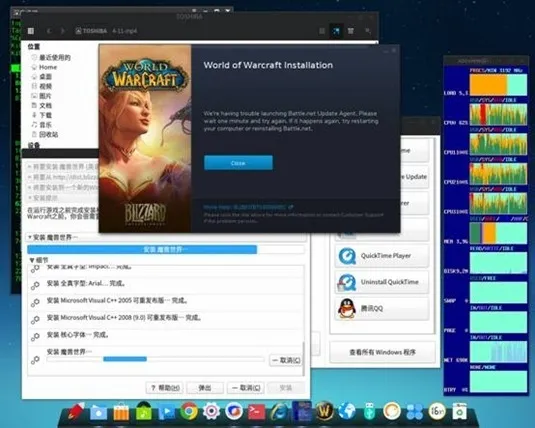Click 取消(C) at the installer bottom

(x=246, y=388)
